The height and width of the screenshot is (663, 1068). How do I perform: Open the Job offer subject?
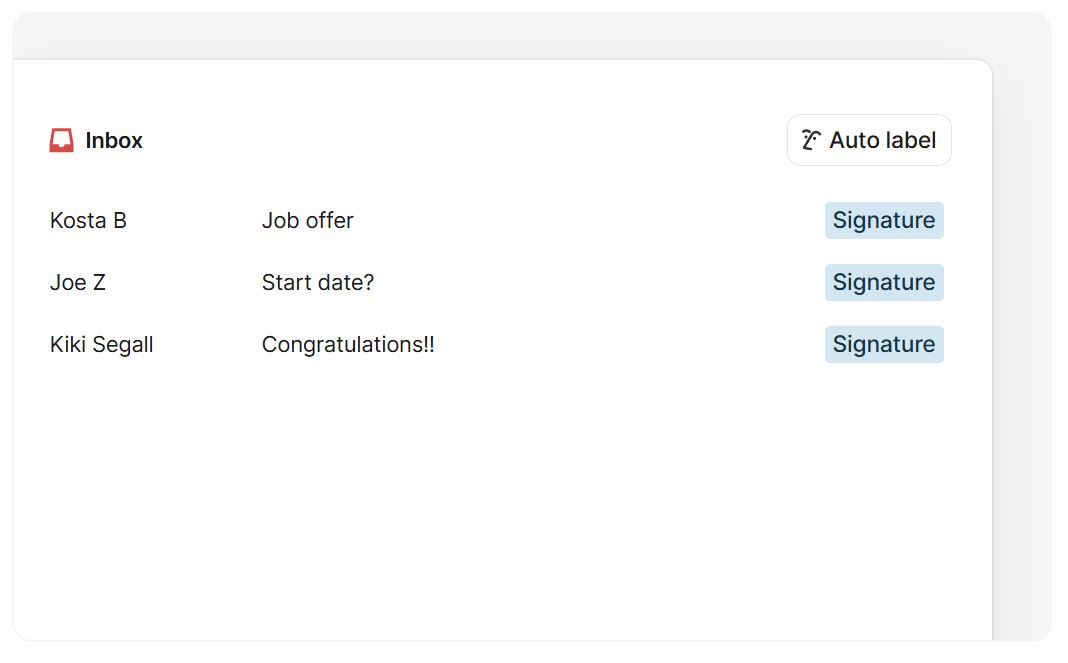[x=308, y=220]
